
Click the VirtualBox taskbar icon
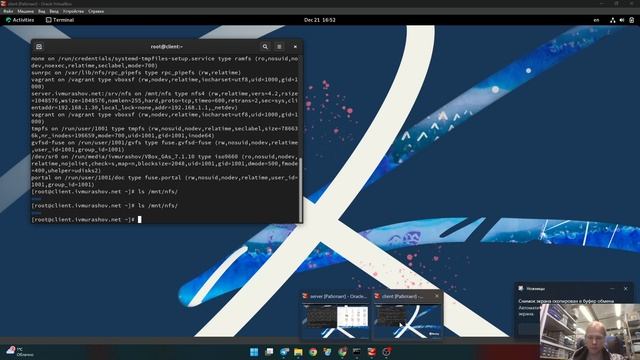pos(371,352)
